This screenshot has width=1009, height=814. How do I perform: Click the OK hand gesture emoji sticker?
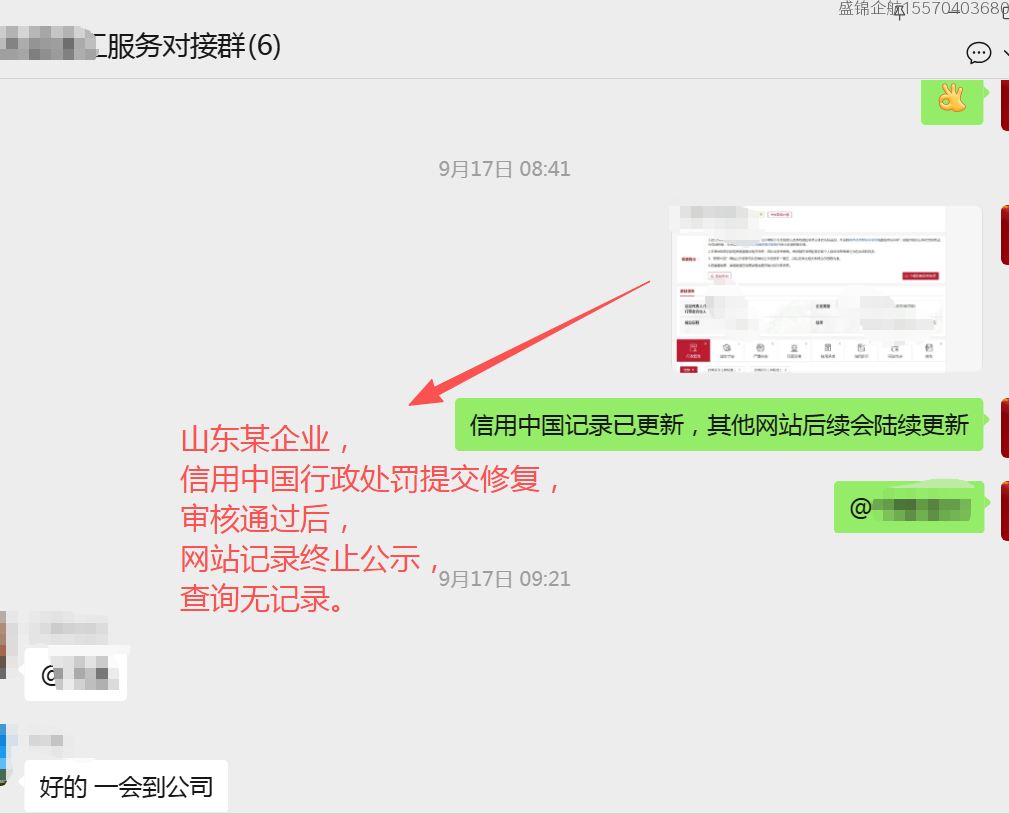(951, 102)
